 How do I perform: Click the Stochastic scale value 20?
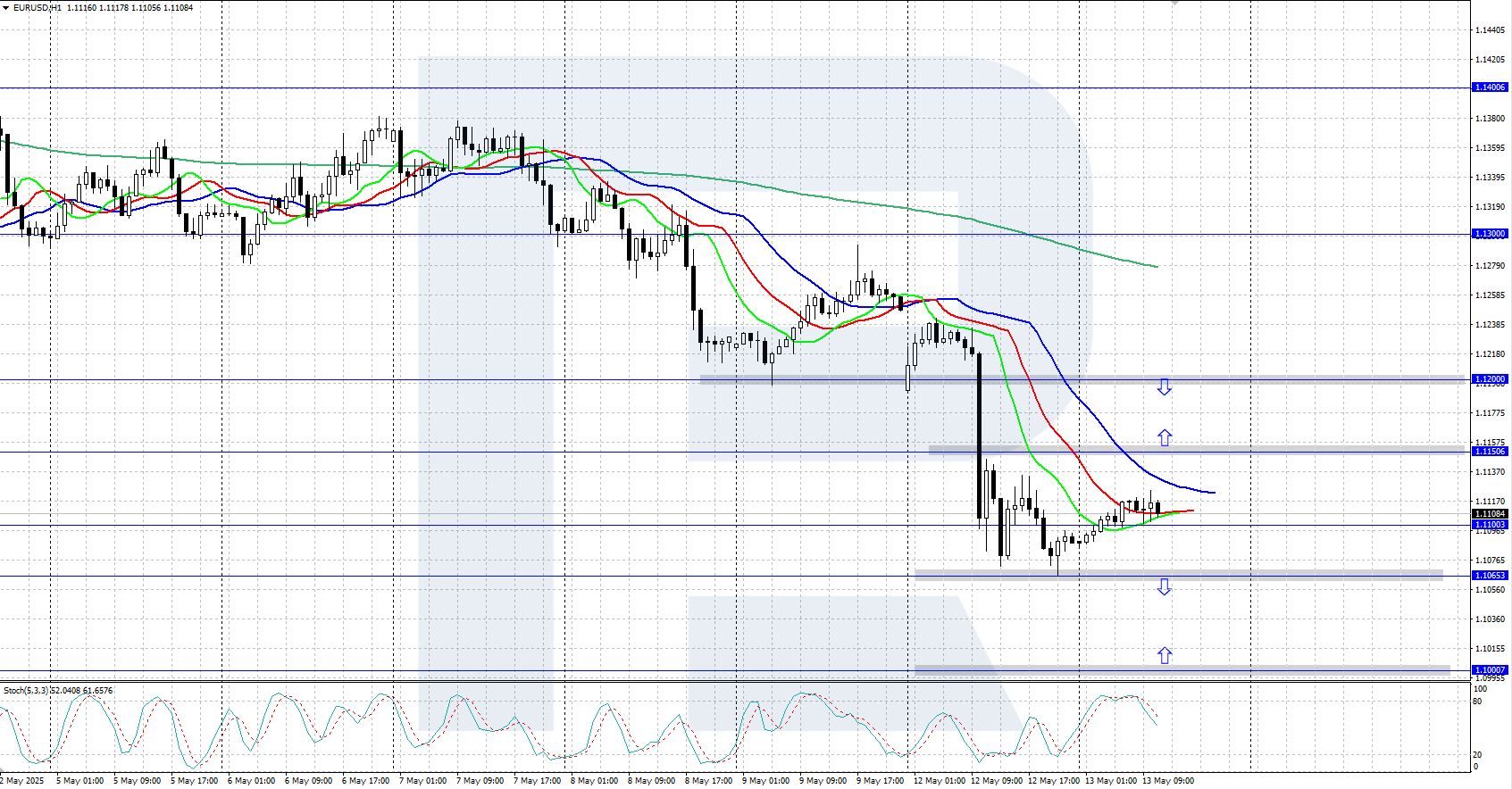point(1477,755)
